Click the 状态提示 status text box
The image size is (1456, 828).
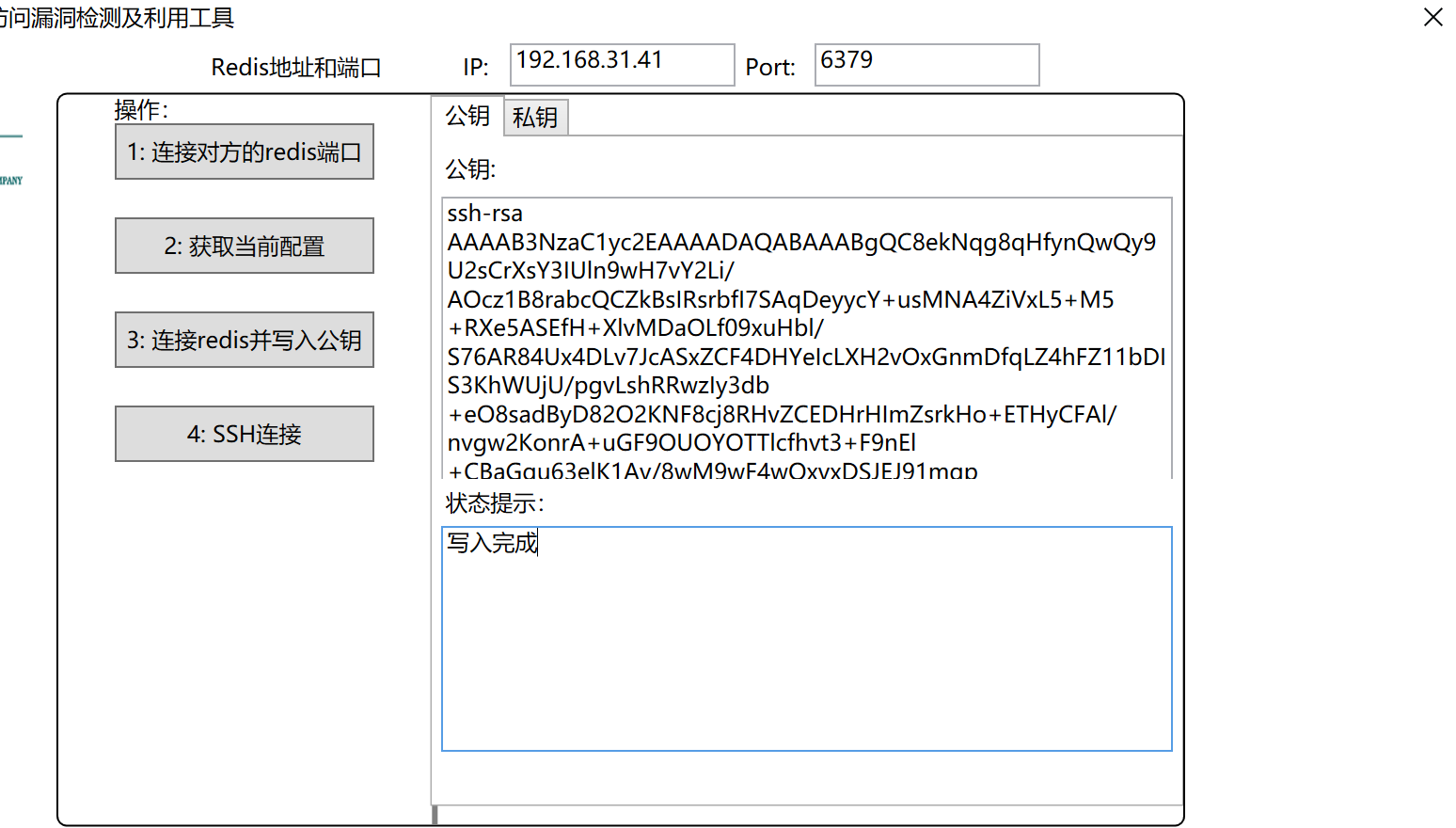point(807,639)
